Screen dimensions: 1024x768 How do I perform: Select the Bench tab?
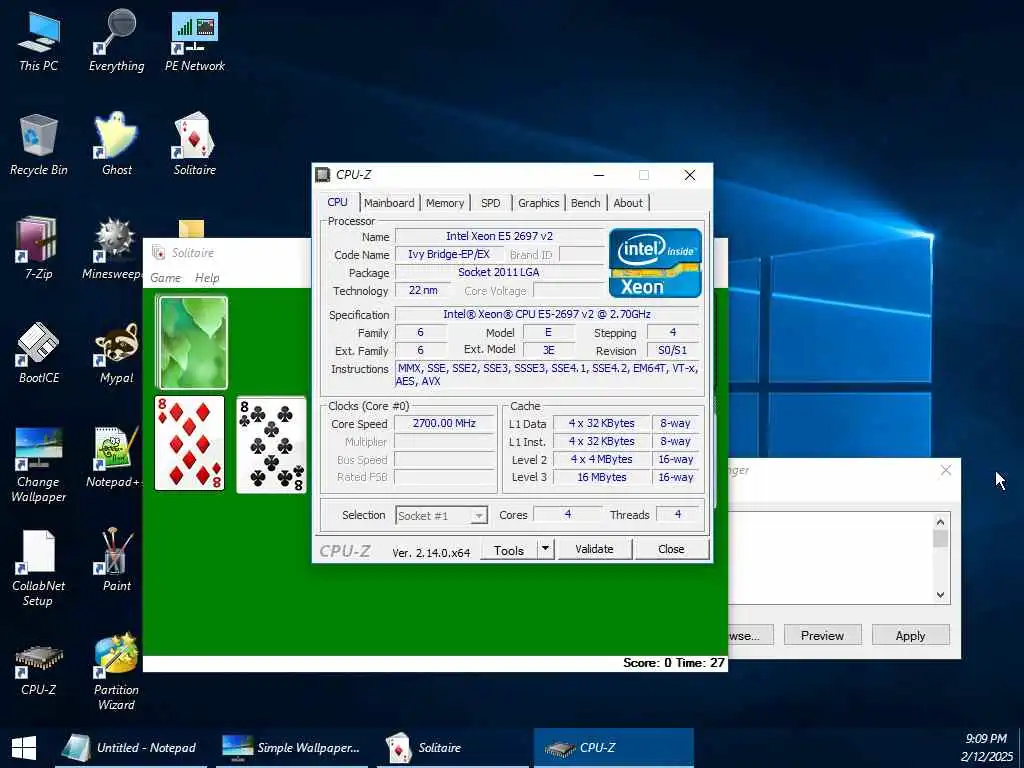(585, 203)
